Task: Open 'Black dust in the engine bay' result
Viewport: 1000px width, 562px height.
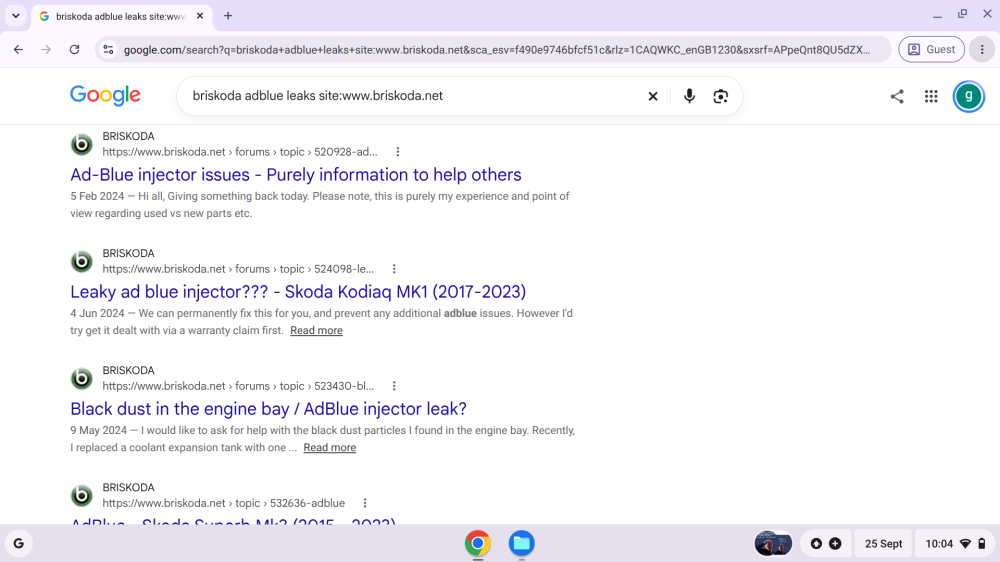Action: tap(268, 409)
